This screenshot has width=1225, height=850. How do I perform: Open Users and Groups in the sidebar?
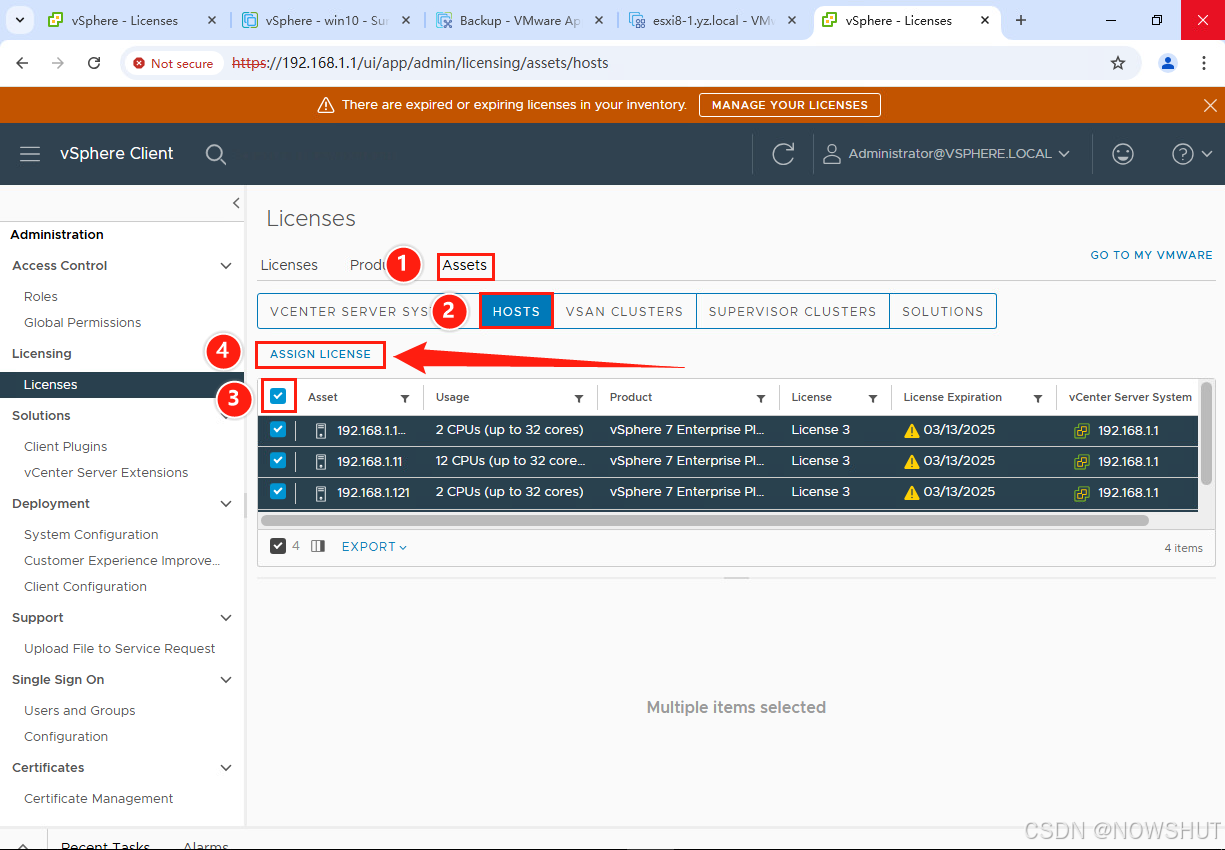click(80, 711)
